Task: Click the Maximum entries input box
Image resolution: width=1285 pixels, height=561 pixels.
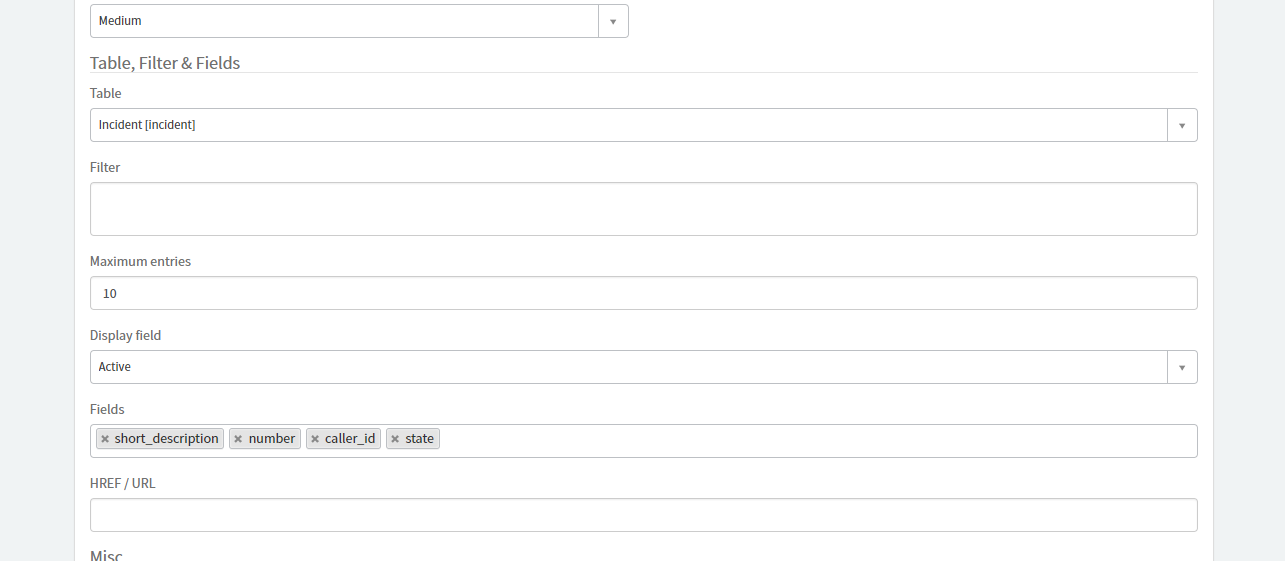Action: click(x=643, y=293)
